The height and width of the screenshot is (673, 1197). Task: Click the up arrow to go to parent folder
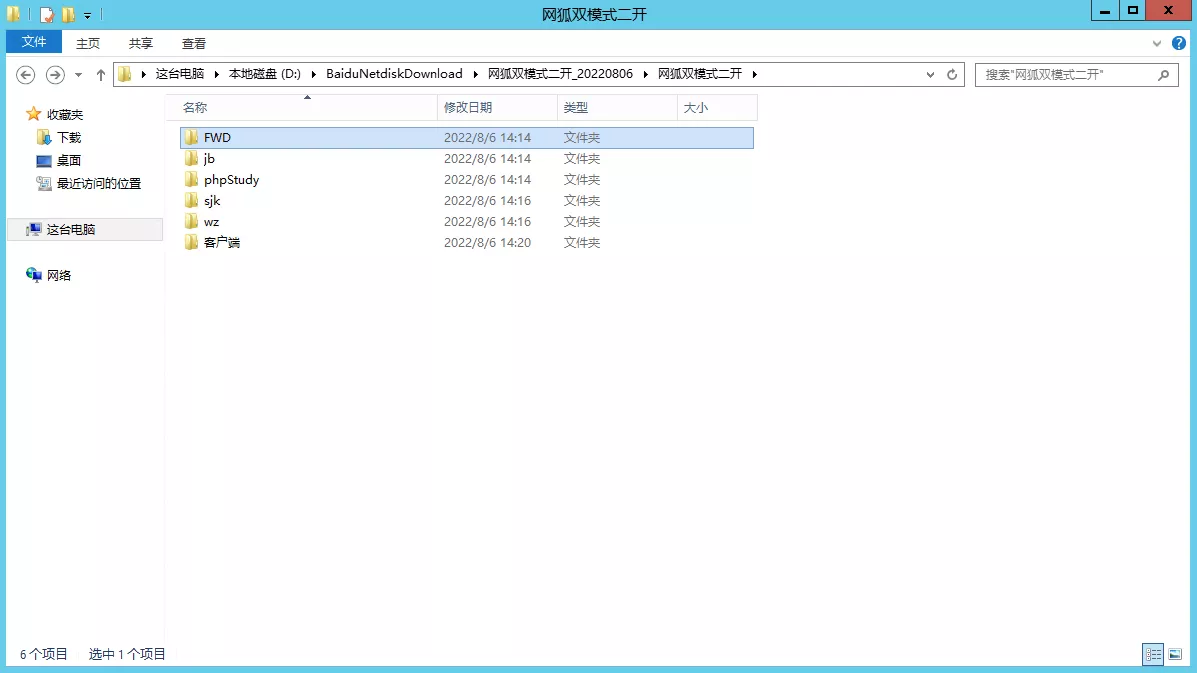[101, 74]
